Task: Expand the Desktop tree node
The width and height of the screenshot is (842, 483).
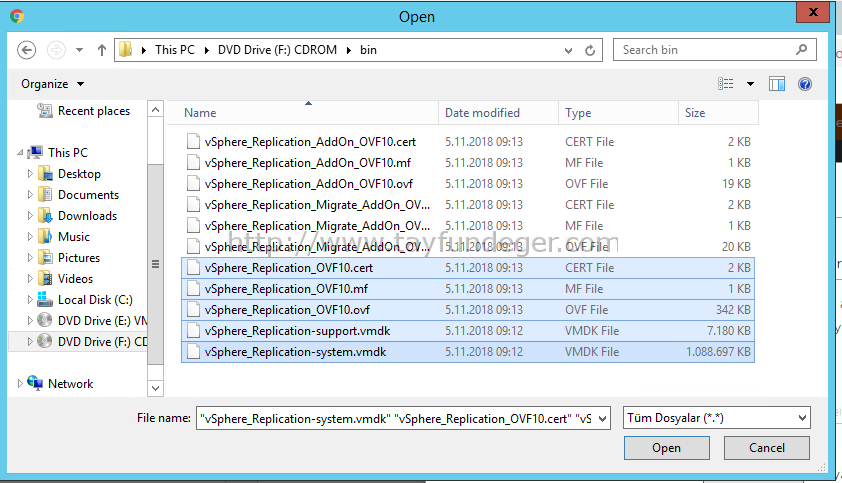Action: pos(30,174)
